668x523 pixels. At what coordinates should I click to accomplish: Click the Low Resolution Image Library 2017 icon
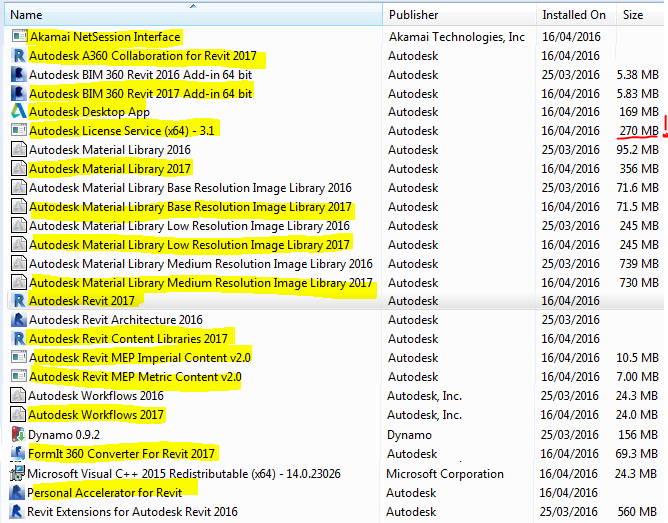[19, 244]
